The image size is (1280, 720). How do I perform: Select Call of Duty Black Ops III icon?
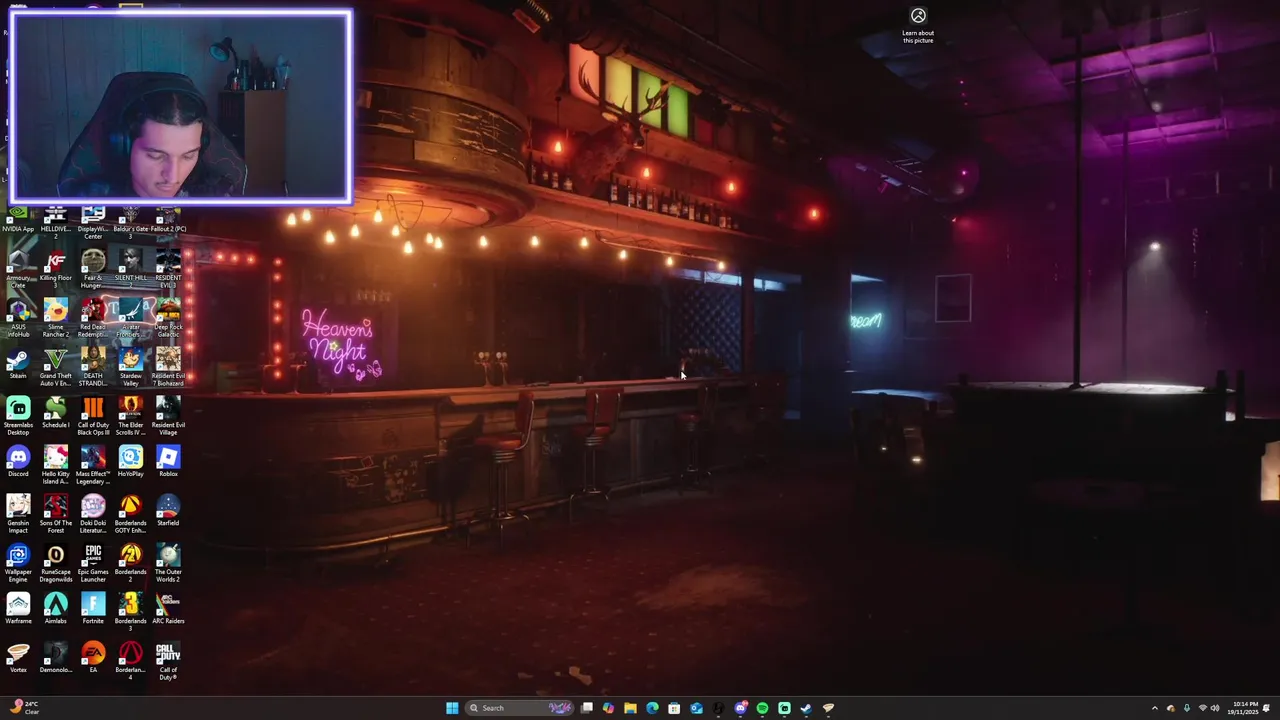93,416
